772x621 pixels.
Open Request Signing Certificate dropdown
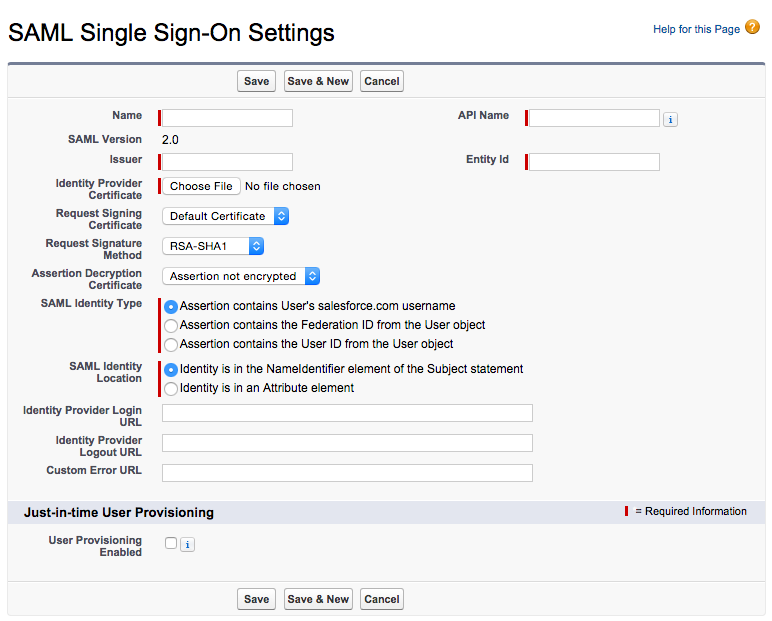click(x=226, y=216)
